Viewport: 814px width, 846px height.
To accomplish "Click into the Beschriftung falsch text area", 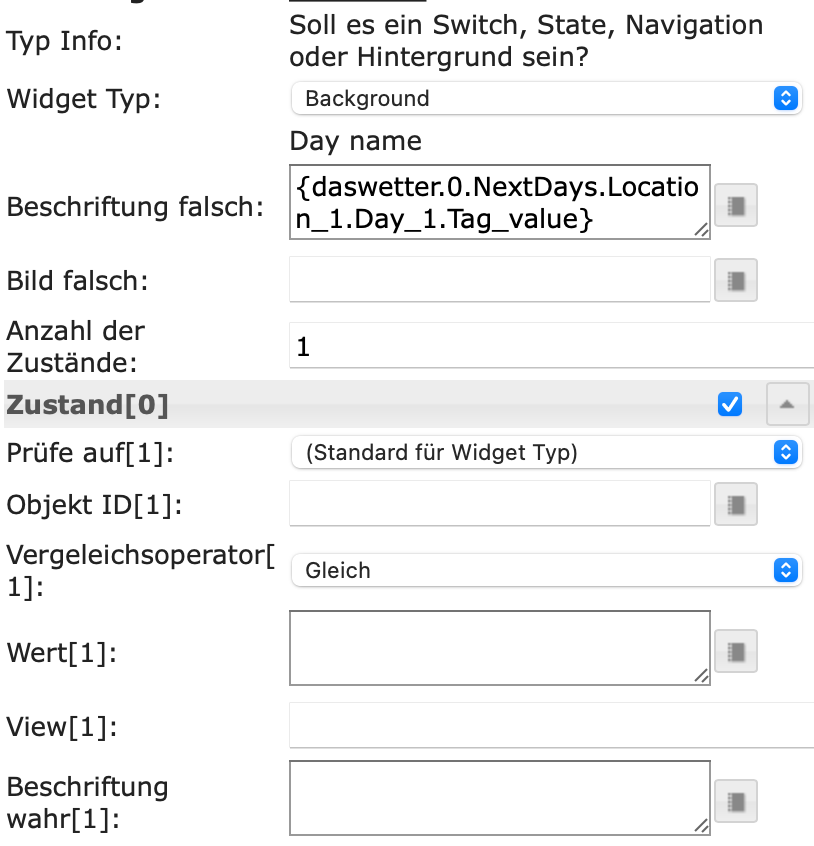I will [x=499, y=203].
